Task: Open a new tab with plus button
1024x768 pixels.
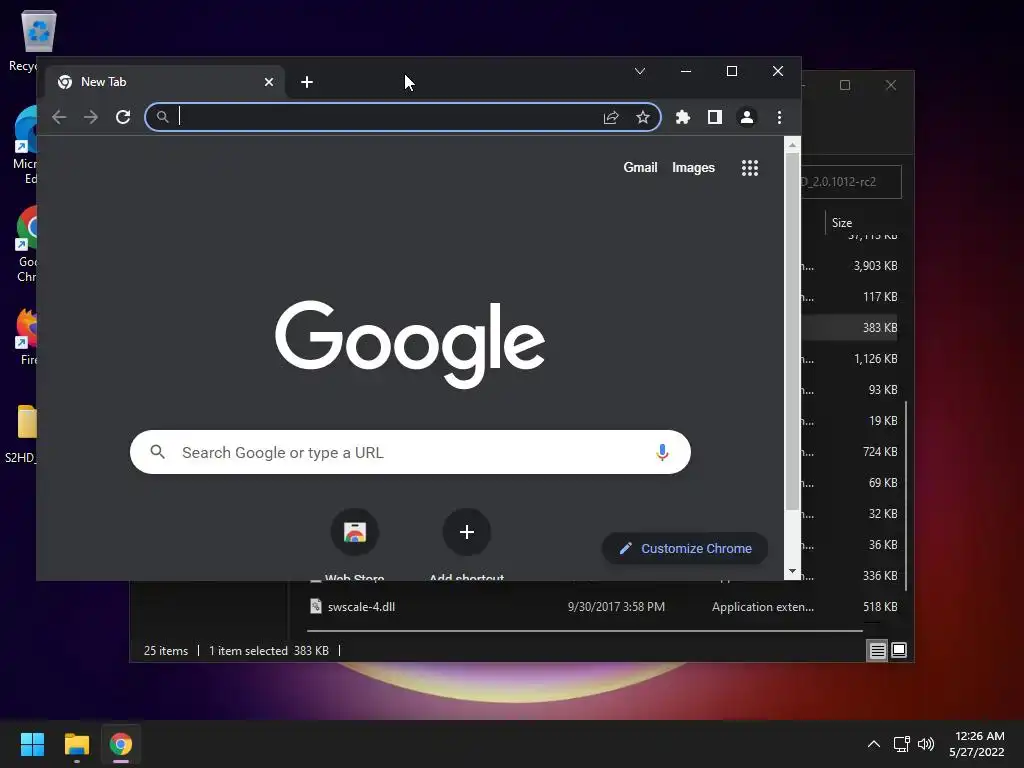Action: 307,82
